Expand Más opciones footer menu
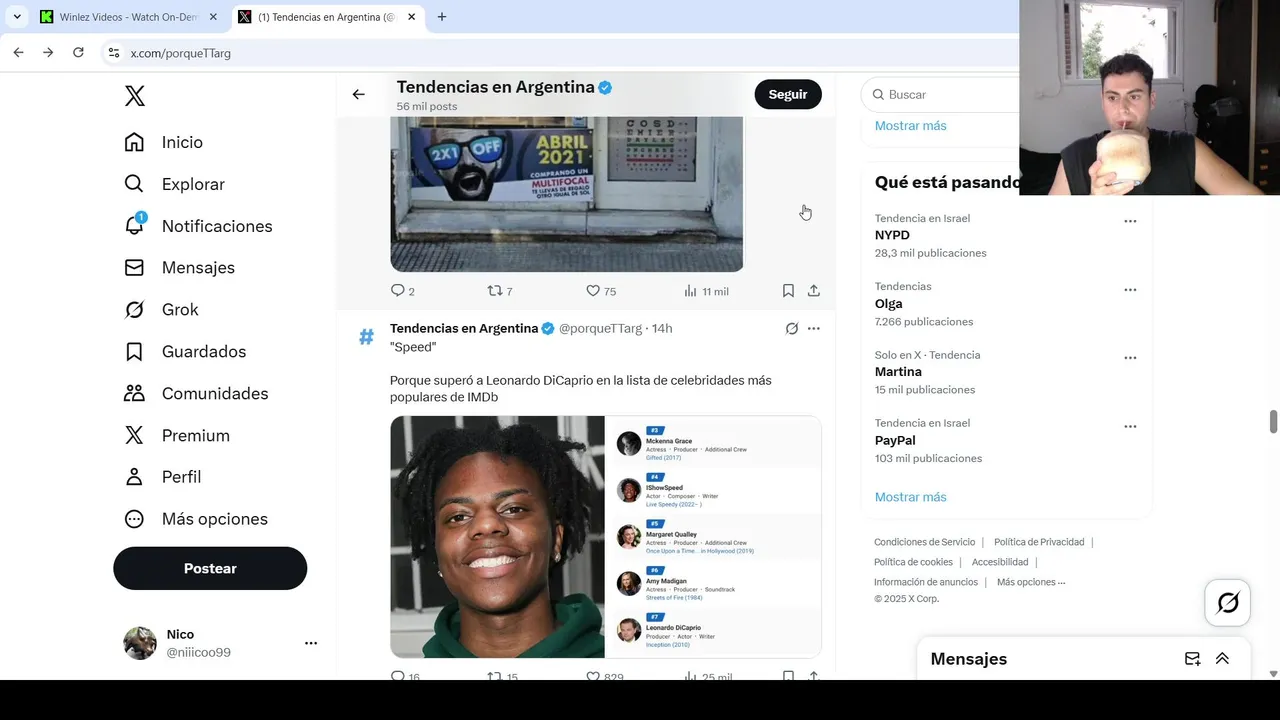The height and width of the screenshot is (720, 1280). pyautogui.click(x=1031, y=582)
